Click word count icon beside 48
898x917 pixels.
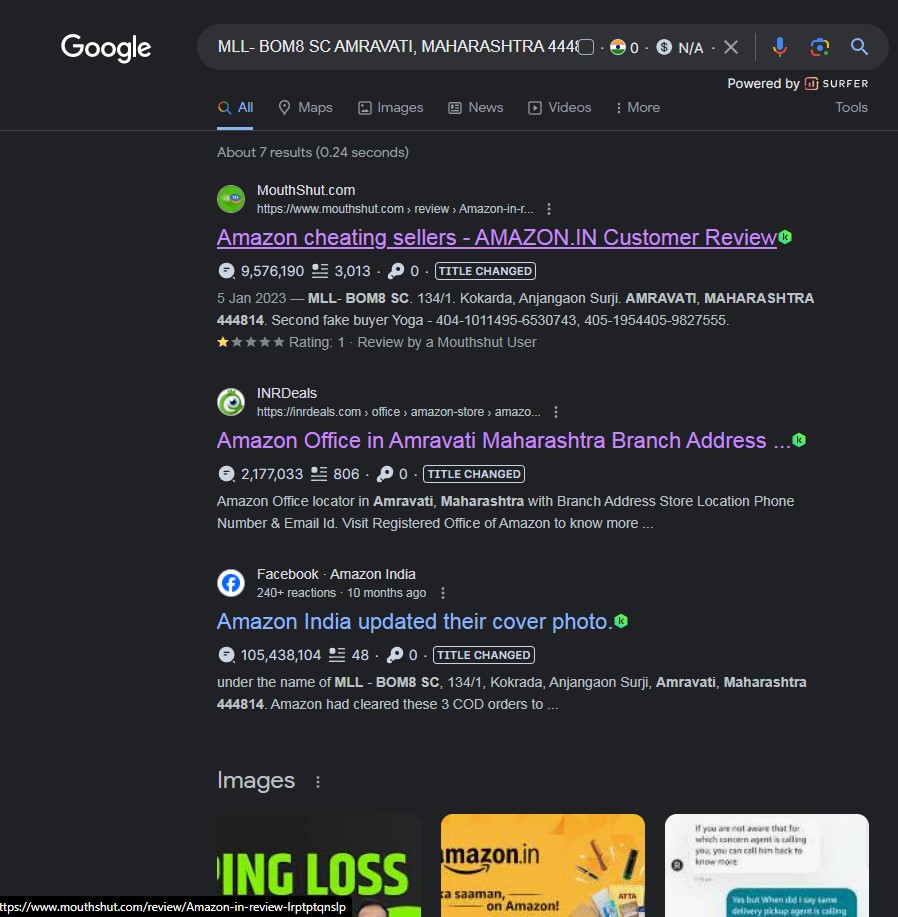click(x=337, y=655)
